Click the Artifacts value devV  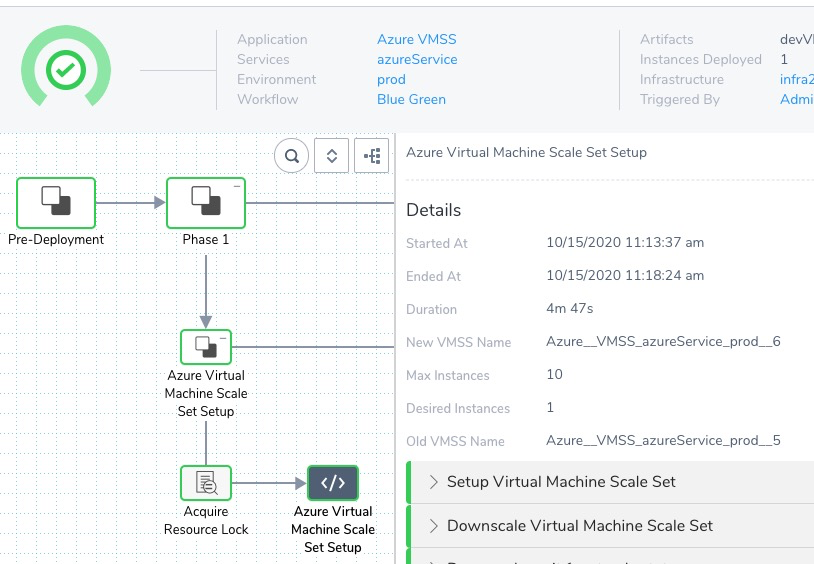click(x=796, y=39)
